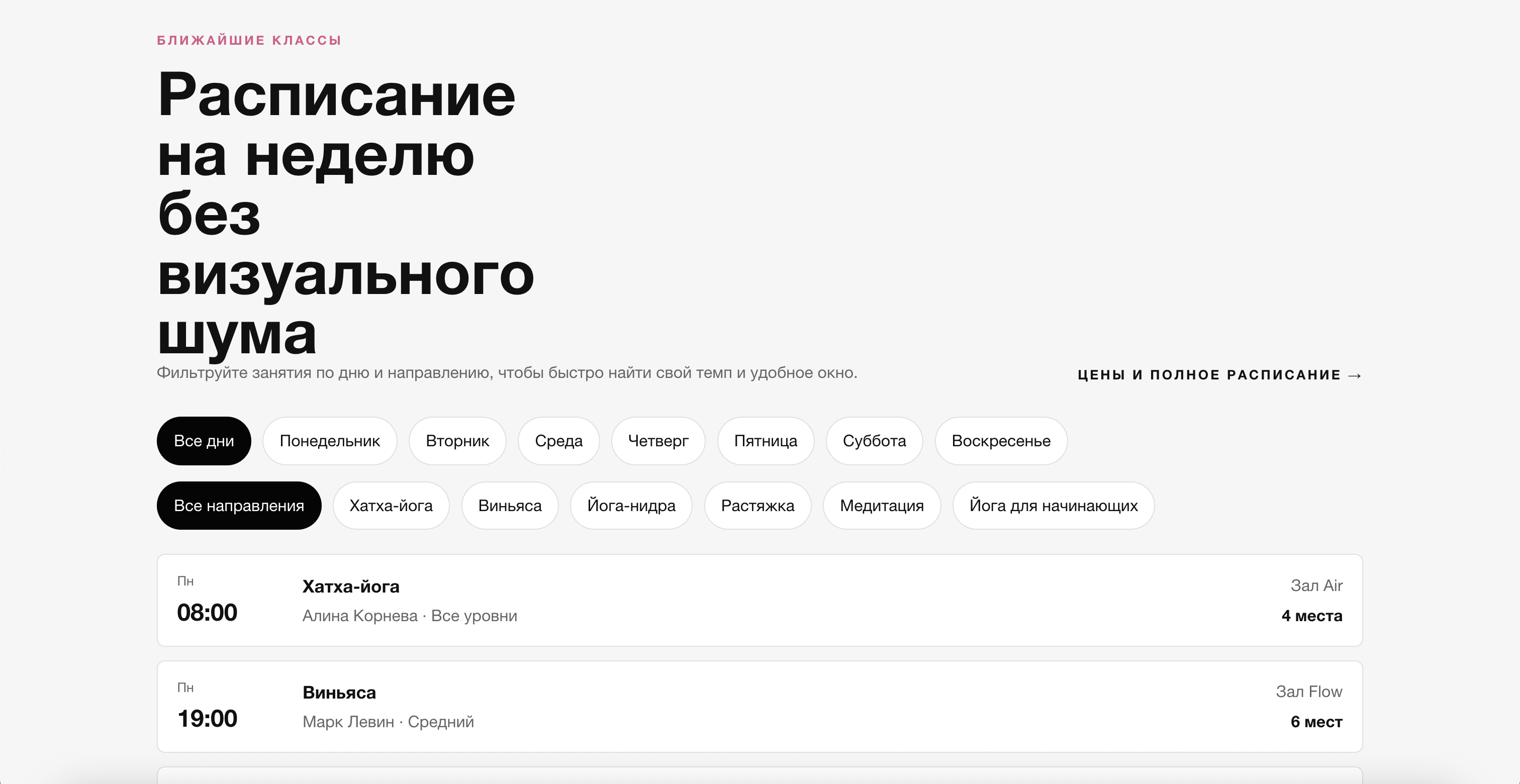The image size is (1520, 784).
Task: Select "Все направления" filter
Action: point(239,506)
